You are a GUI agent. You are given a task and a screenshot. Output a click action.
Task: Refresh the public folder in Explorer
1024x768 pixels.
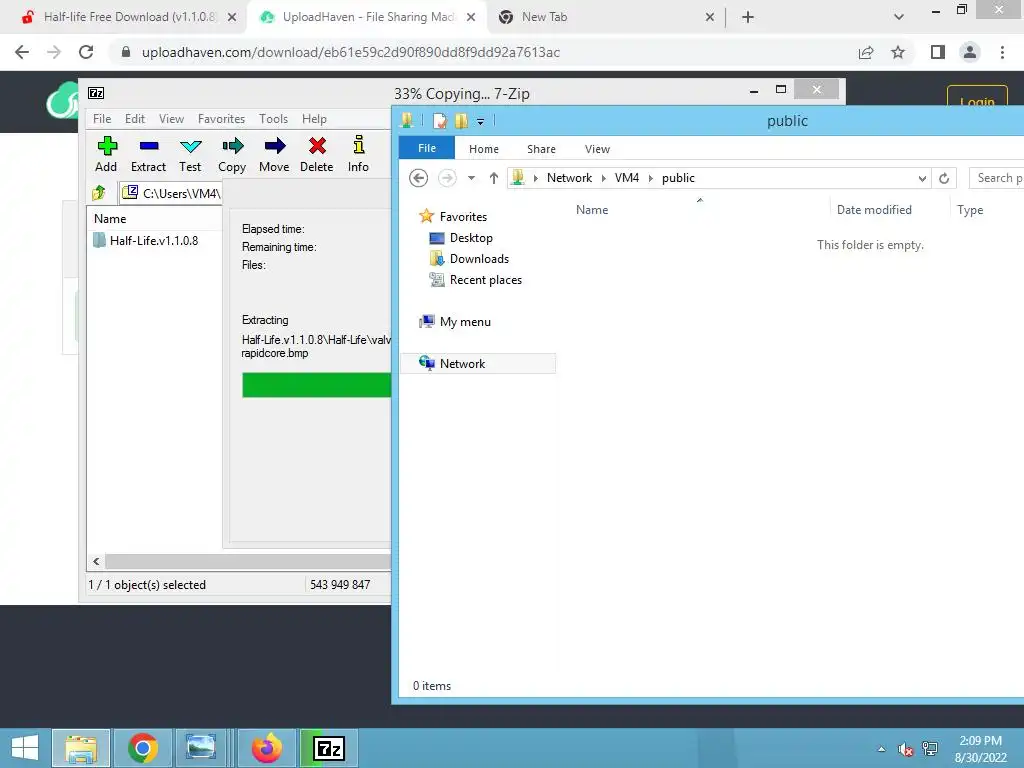coord(944,178)
